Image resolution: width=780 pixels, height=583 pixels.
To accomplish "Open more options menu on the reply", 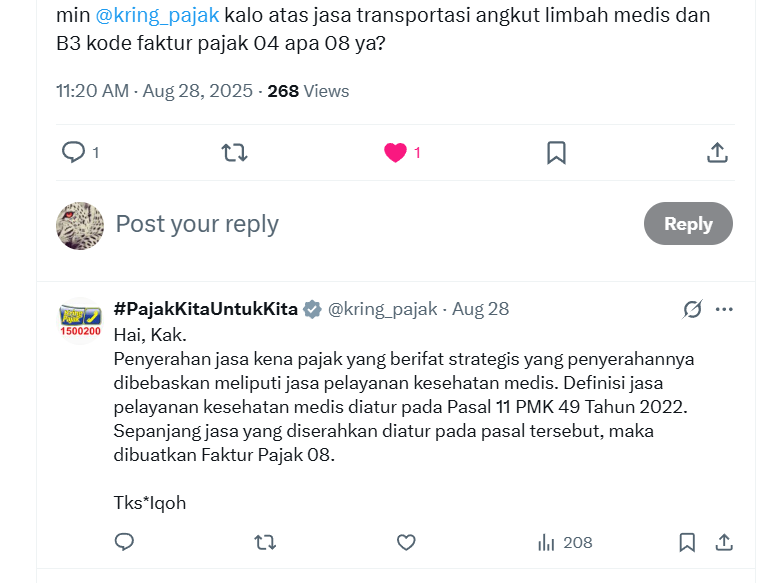I will [x=725, y=309].
